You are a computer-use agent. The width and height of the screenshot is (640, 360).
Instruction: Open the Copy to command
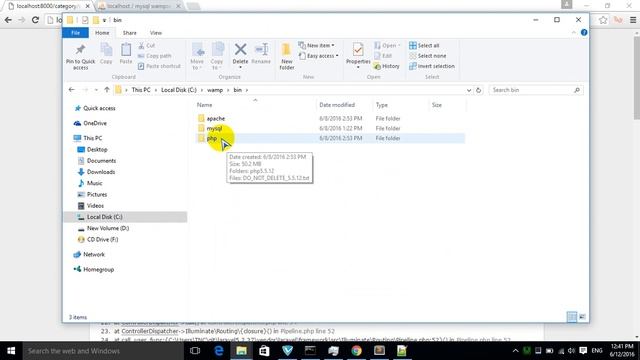tap(217, 56)
